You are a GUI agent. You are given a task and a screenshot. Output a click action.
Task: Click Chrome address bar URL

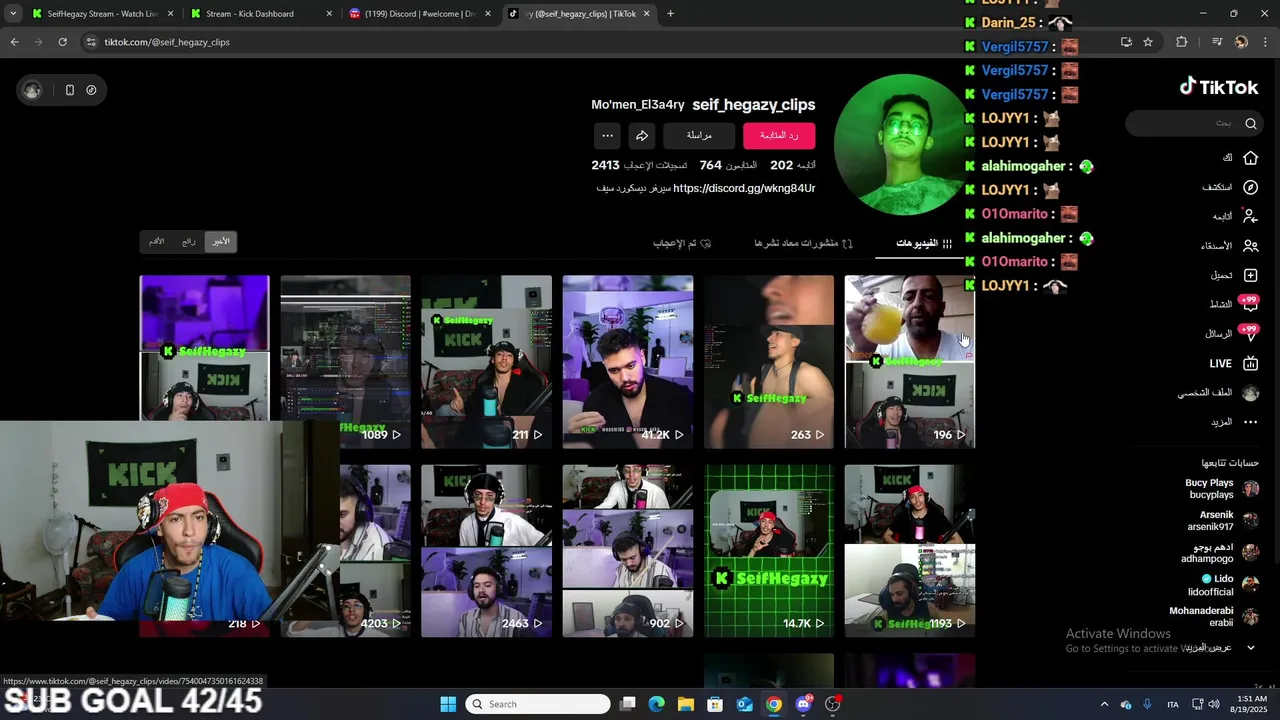[x=167, y=42]
